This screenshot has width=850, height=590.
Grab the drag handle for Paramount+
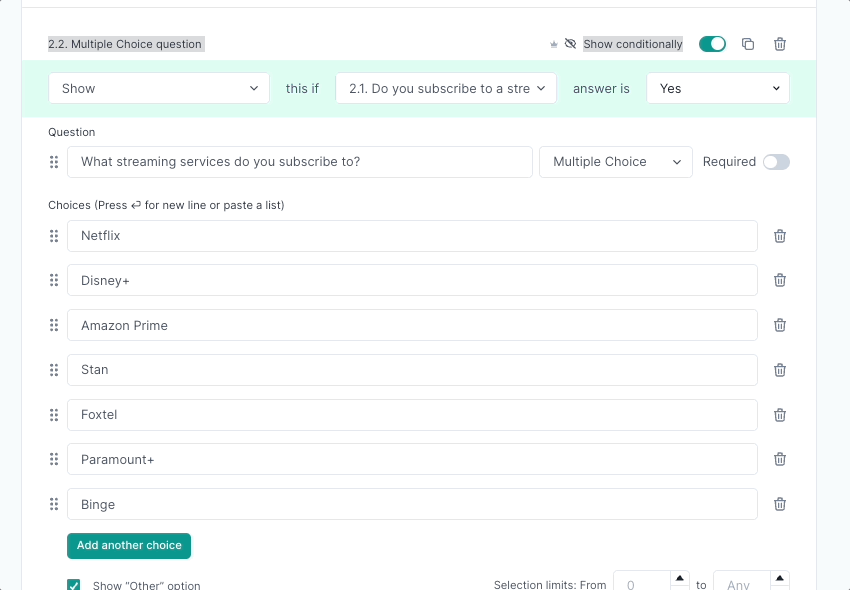(x=54, y=459)
